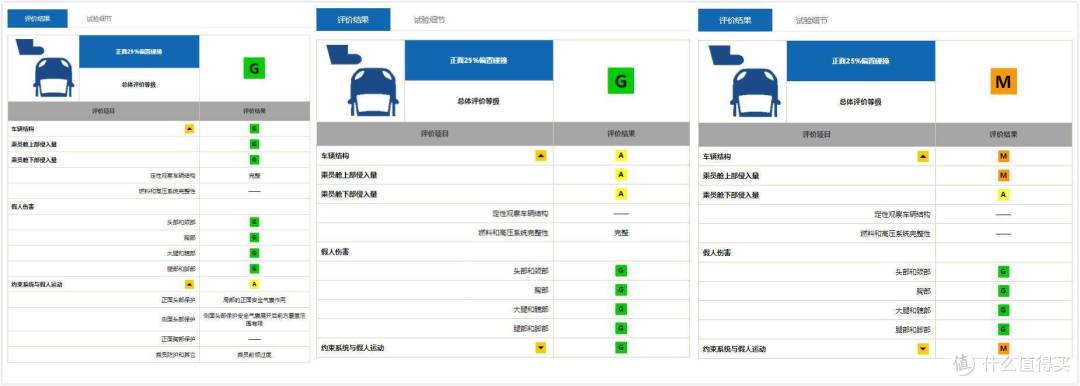Click the overall G rating badge in the middle panel

(621, 81)
